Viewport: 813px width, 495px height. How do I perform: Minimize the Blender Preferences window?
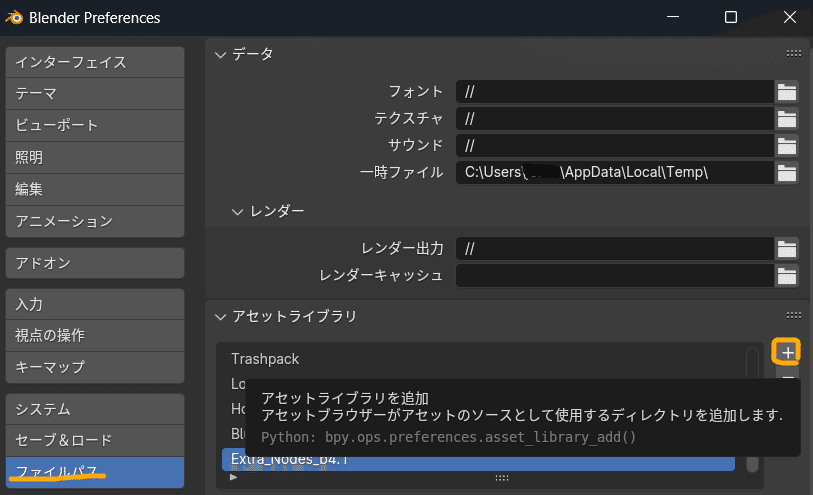673,17
